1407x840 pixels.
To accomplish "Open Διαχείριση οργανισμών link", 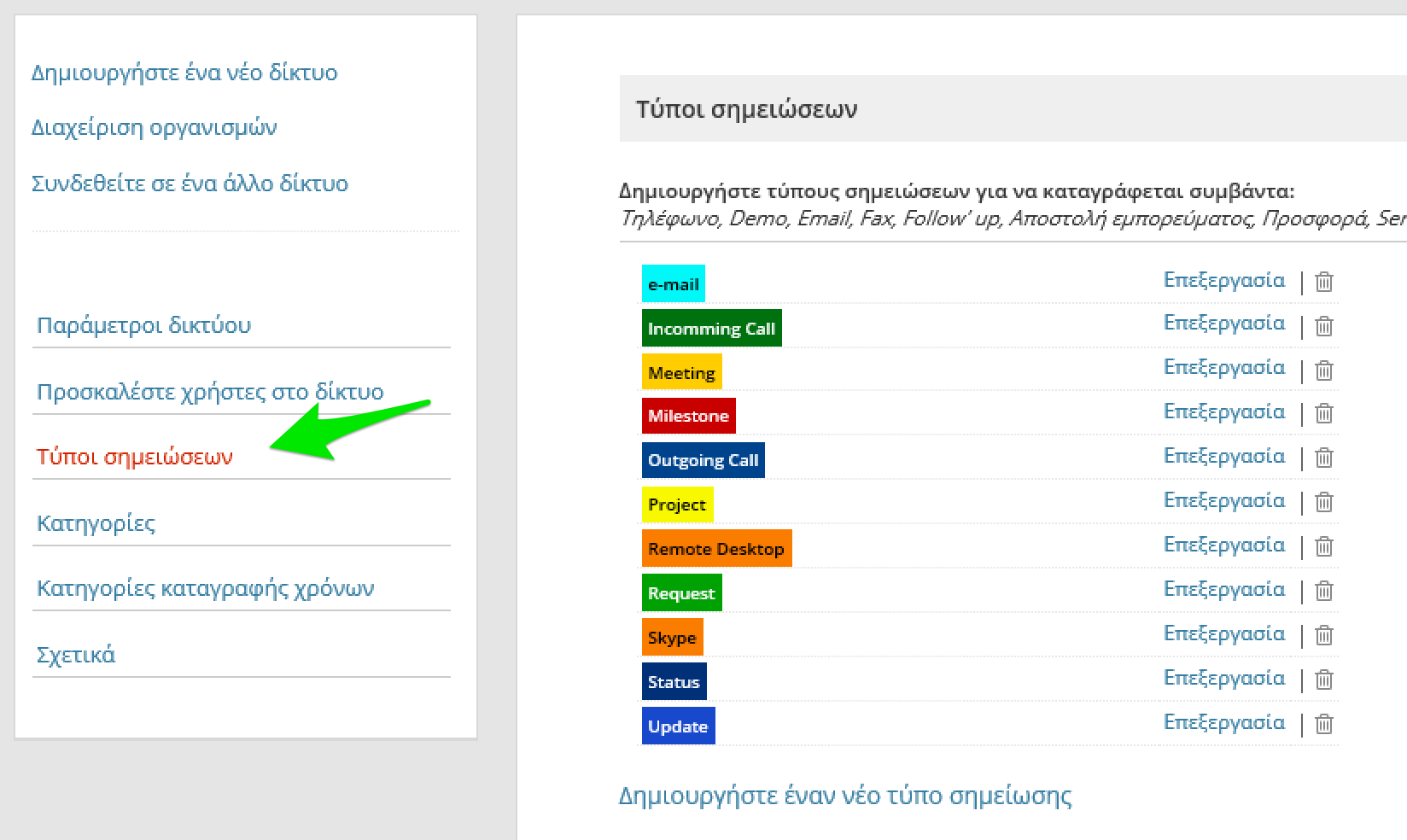I will tap(155, 128).
